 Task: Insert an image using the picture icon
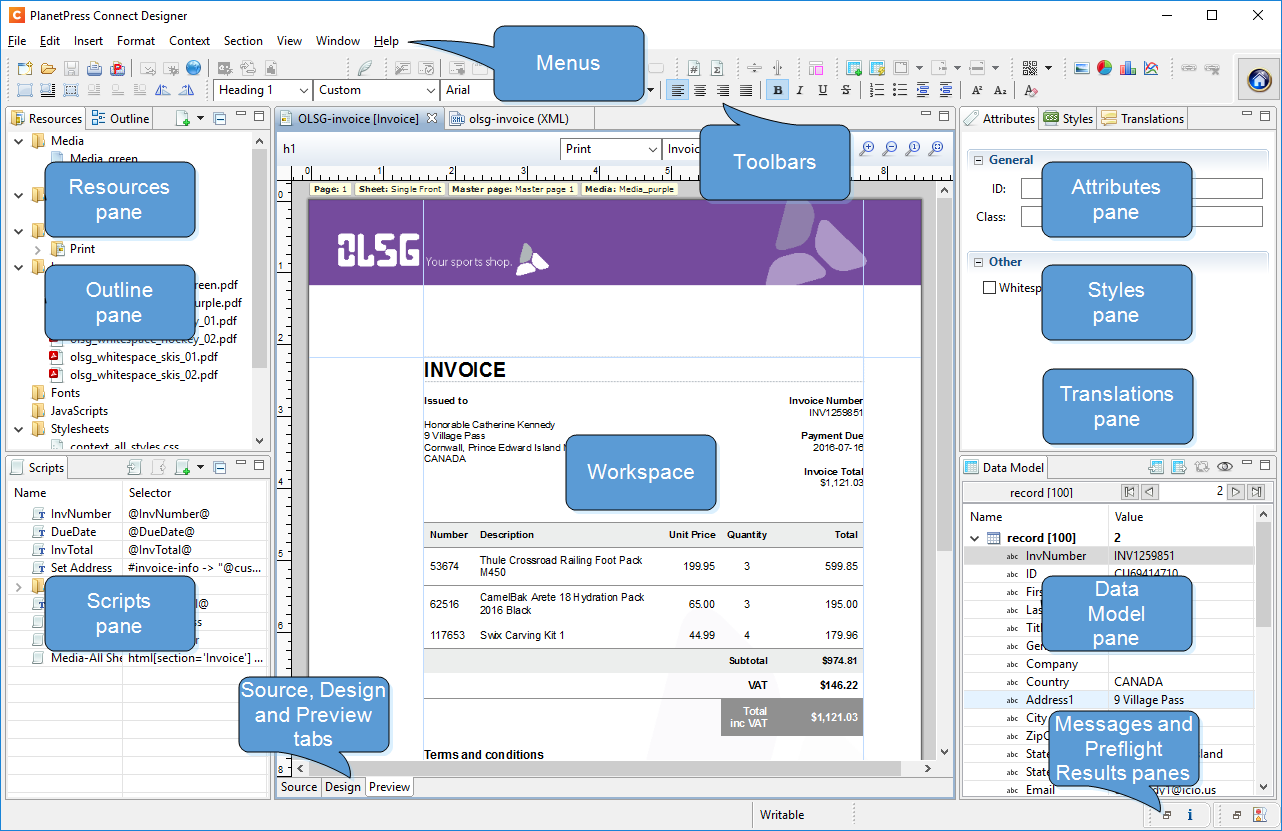click(x=1082, y=68)
